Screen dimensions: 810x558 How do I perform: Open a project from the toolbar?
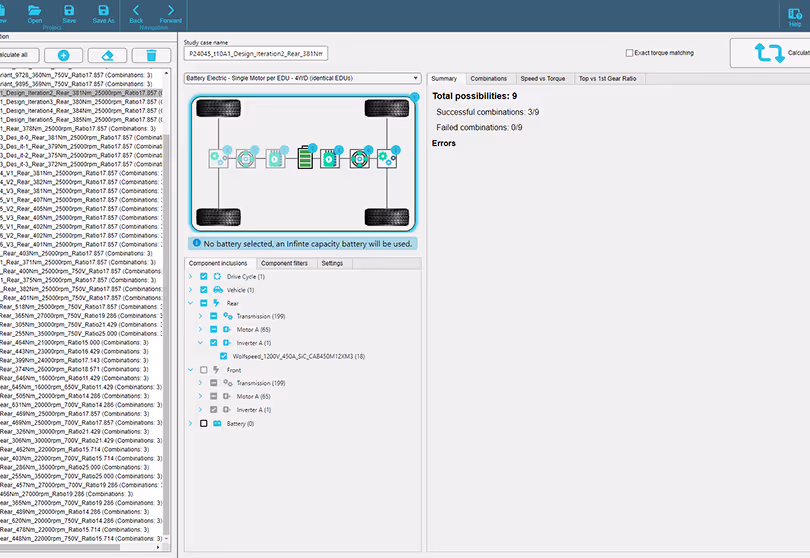(x=35, y=14)
